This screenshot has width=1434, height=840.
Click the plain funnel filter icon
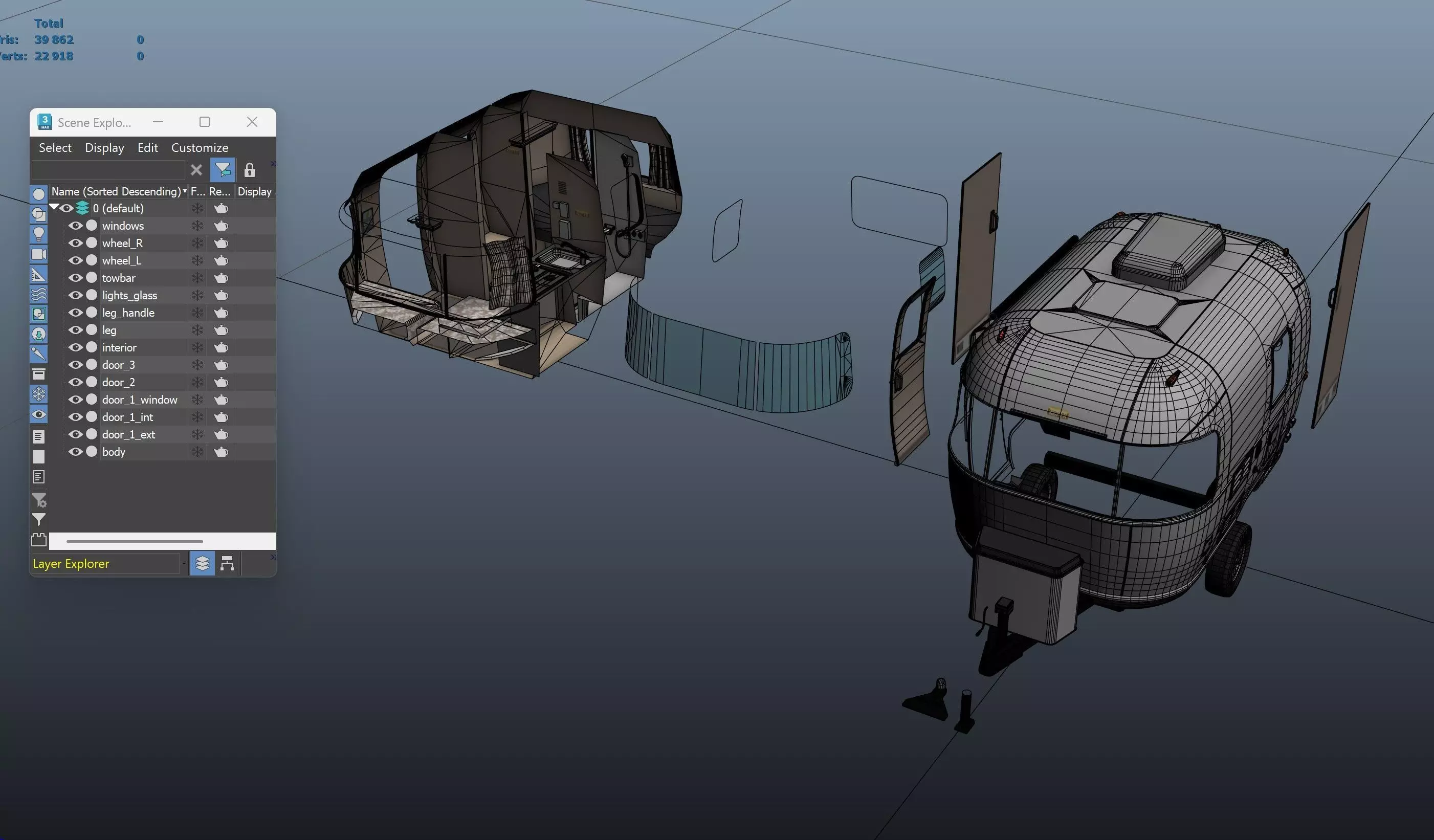(39, 520)
